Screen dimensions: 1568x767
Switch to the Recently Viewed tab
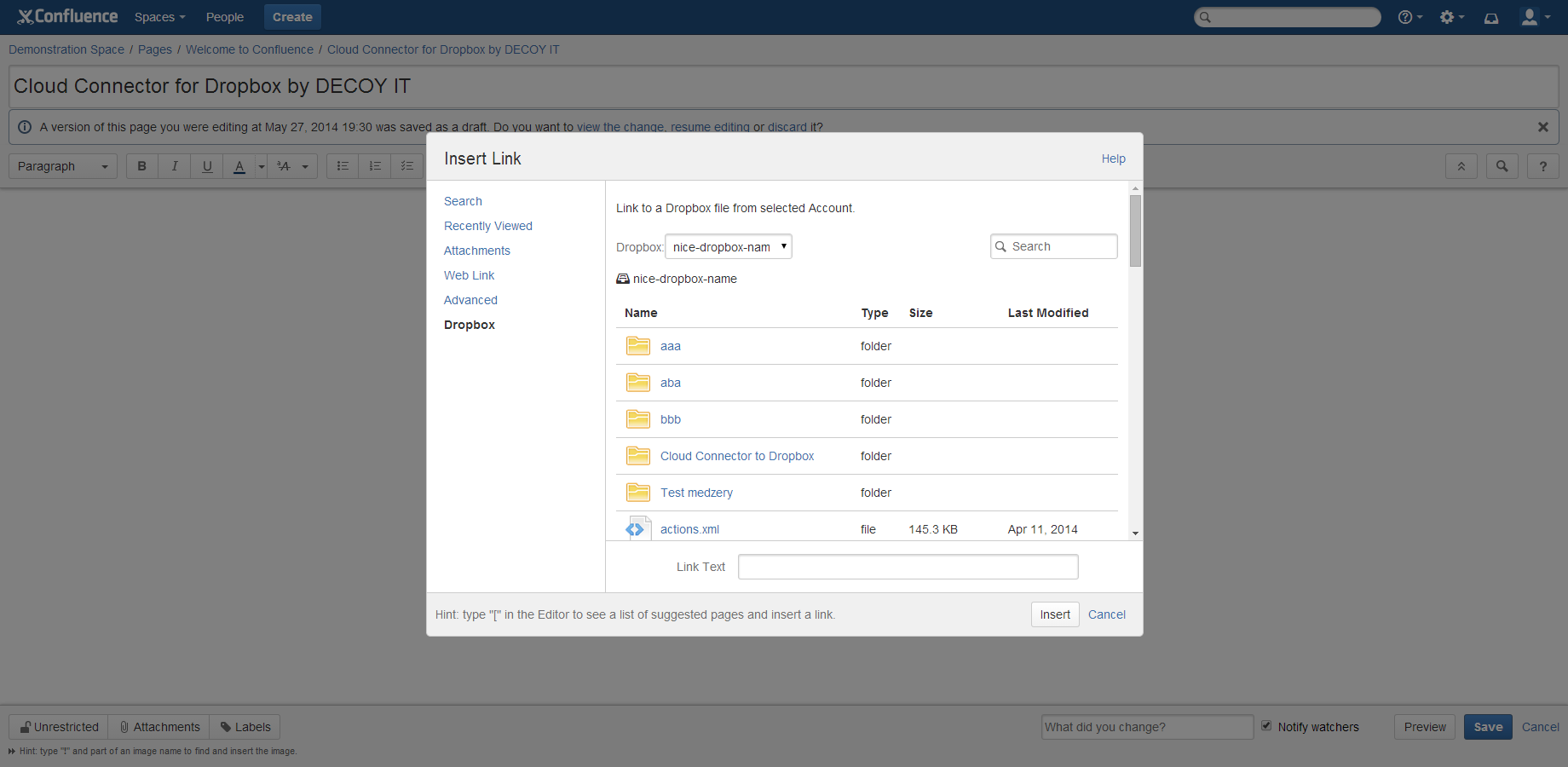tap(487, 226)
